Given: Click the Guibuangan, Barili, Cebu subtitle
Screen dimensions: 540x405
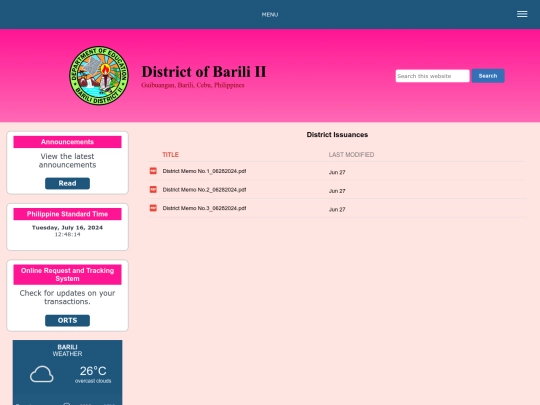Looking at the screenshot, I should tap(193, 85).
